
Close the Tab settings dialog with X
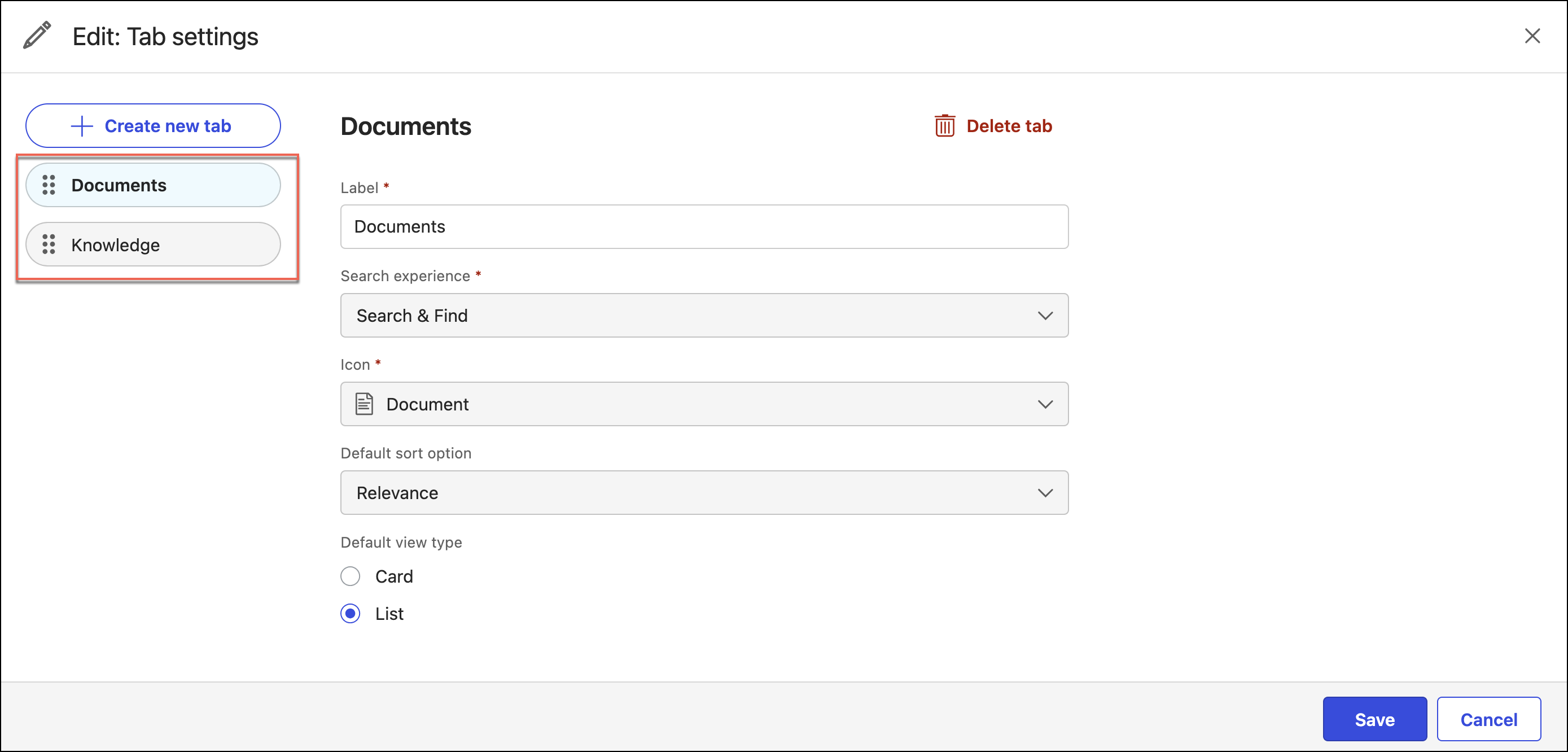coord(1531,36)
